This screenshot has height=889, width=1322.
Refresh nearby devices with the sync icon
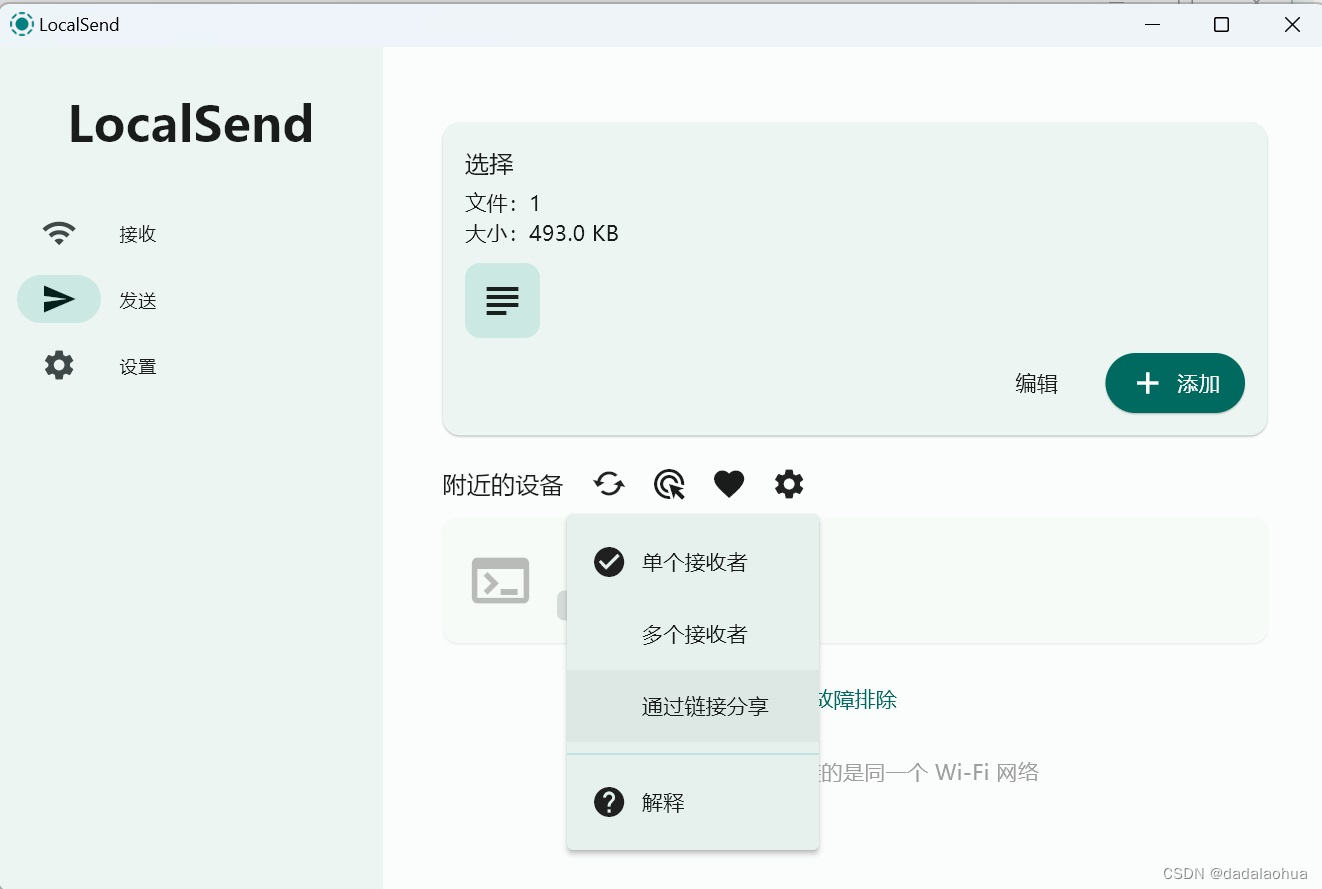click(609, 485)
